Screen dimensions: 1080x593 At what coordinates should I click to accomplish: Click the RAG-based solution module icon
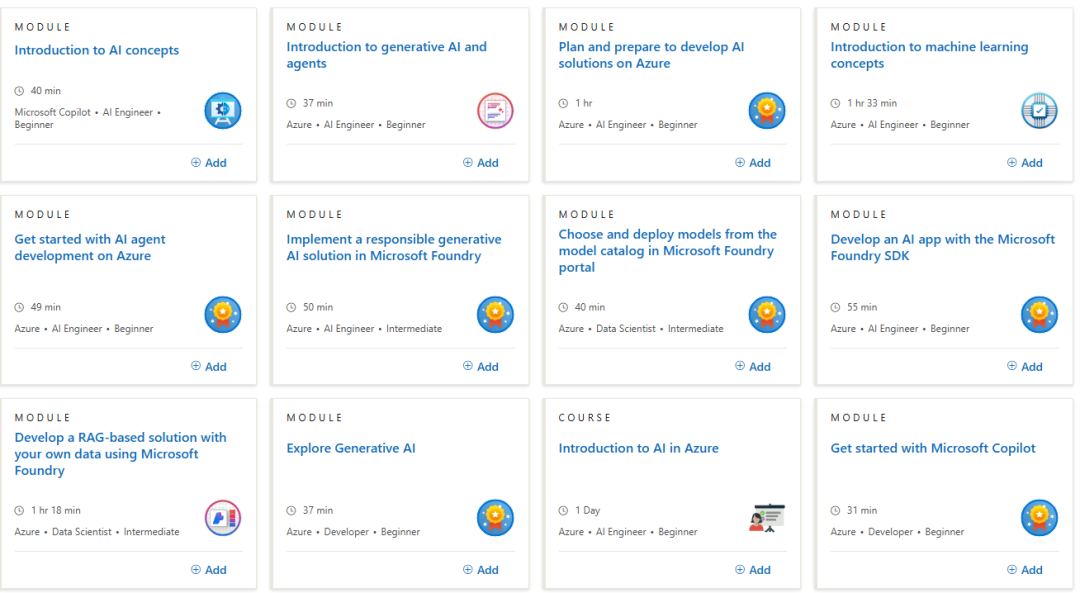(222, 518)
